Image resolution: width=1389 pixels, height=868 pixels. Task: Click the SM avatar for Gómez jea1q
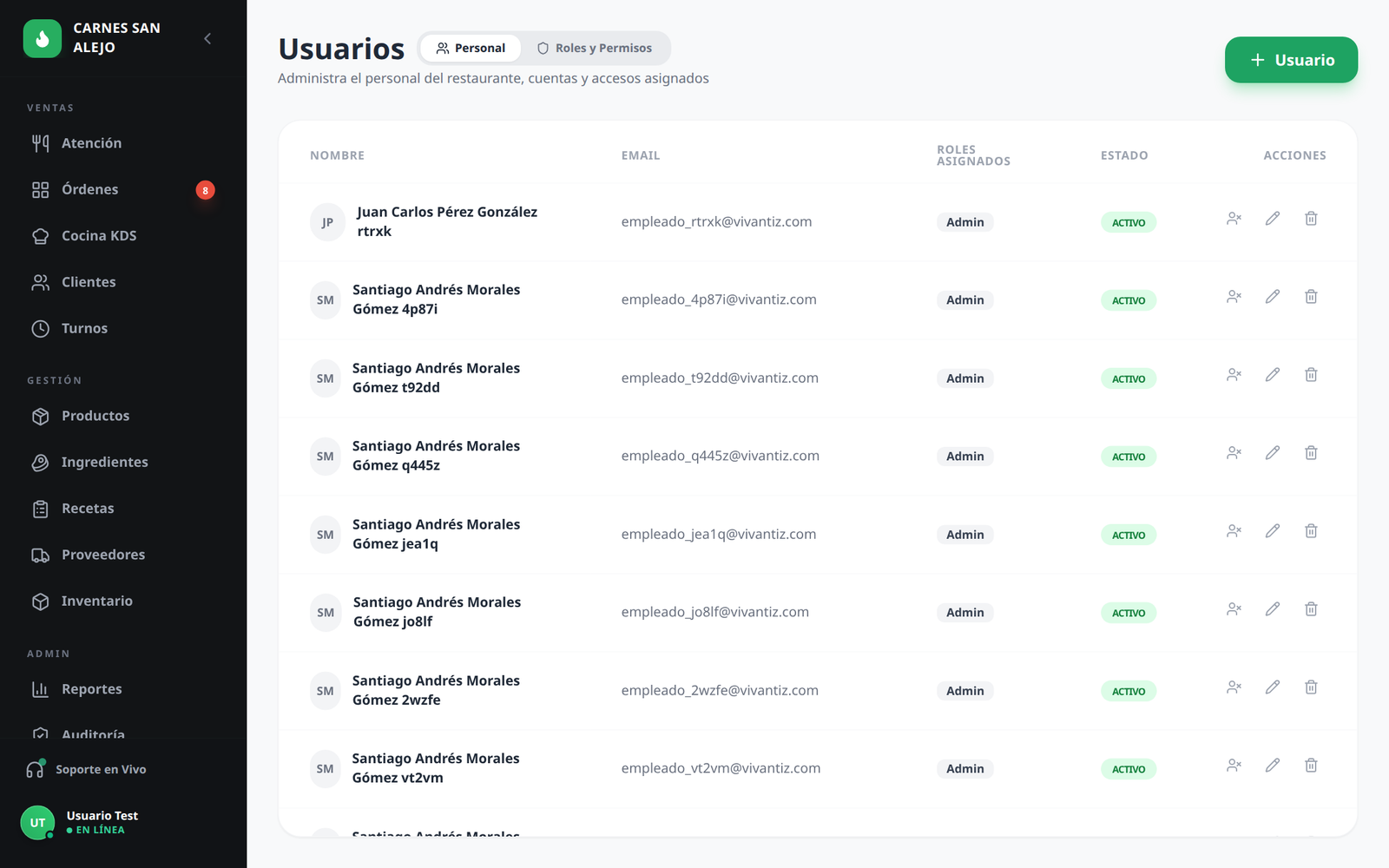(326, 535)
